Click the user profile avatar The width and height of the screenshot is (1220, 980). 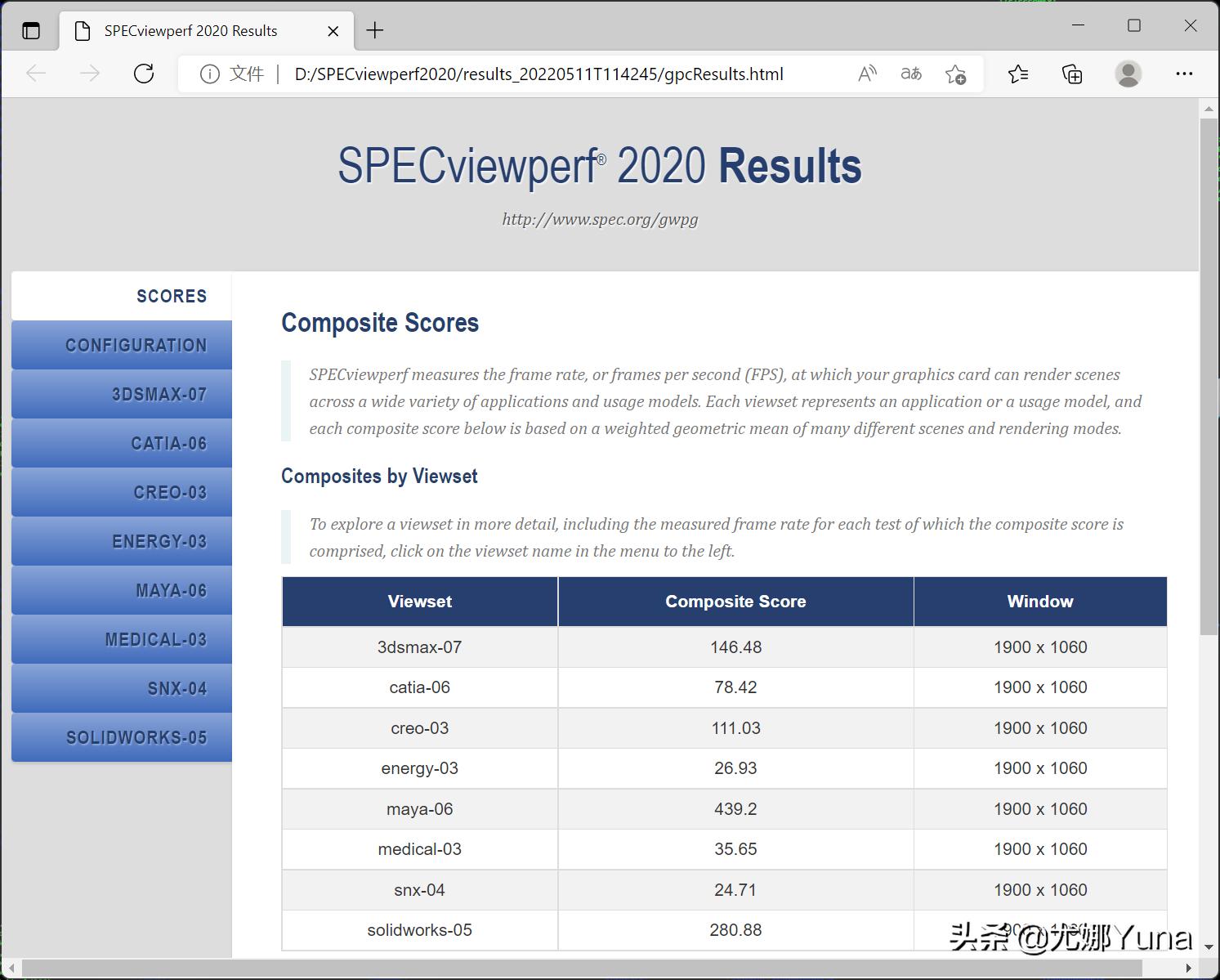(1128, 74)
